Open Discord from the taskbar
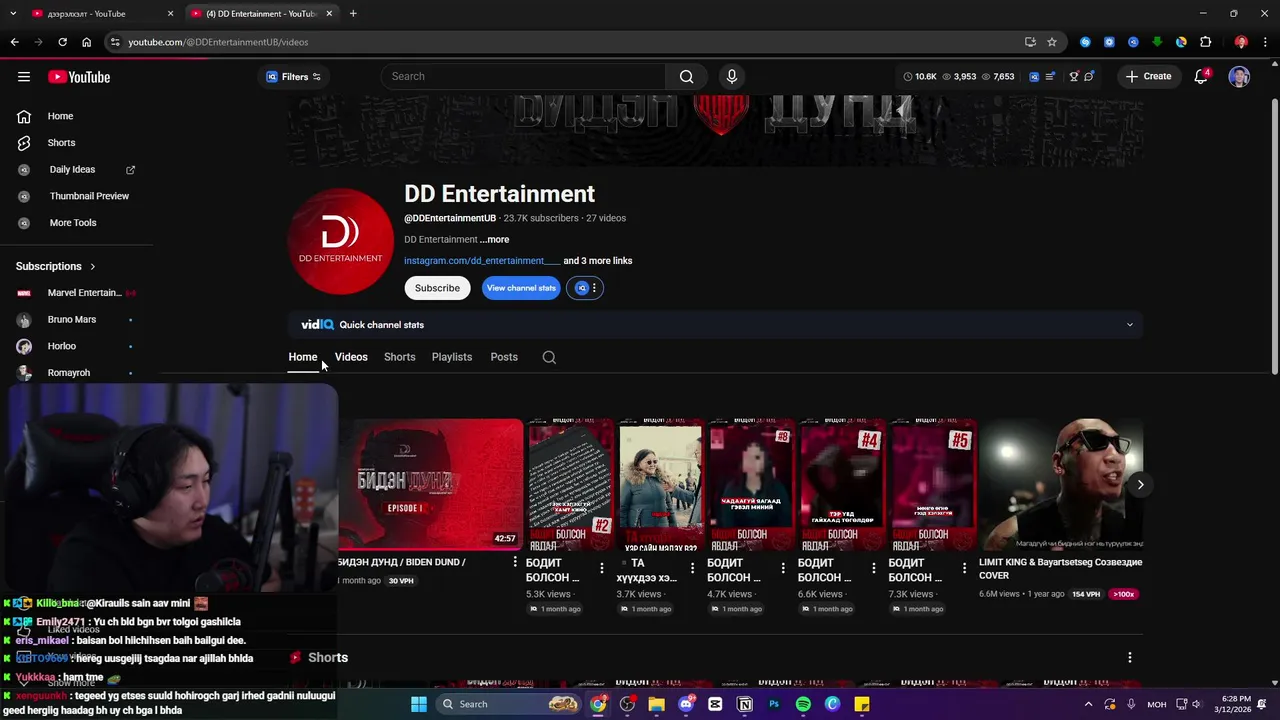 click(x=686, y=704)
